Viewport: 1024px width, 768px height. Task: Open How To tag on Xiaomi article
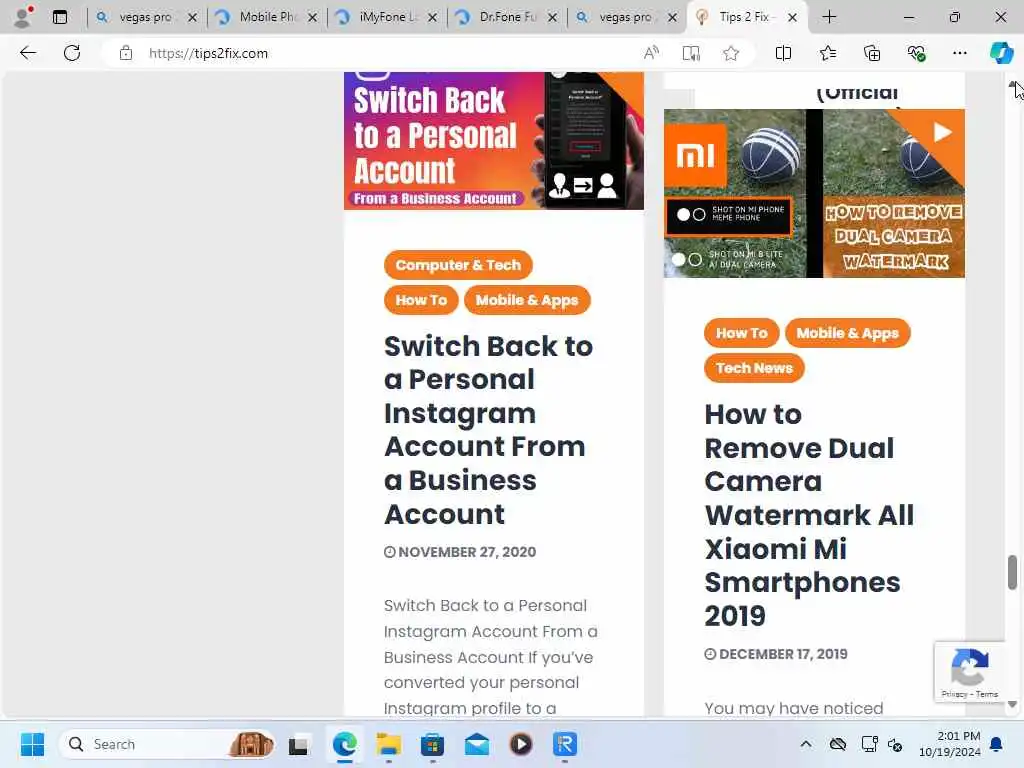coord(741,333)
